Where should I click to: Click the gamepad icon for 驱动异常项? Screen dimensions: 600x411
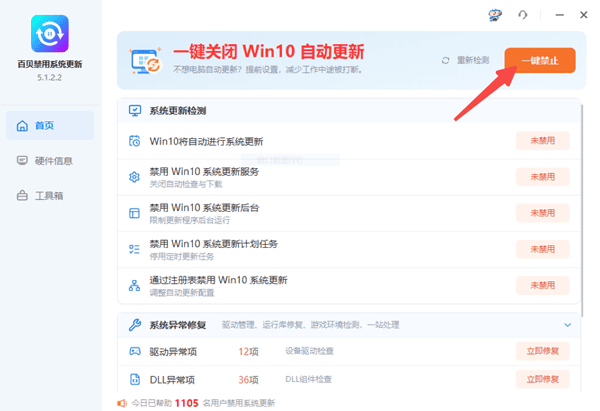click(135, 351)
